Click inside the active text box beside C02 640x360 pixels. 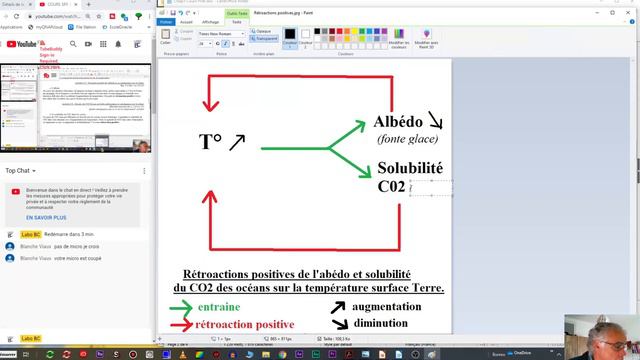tap(431, 188)
